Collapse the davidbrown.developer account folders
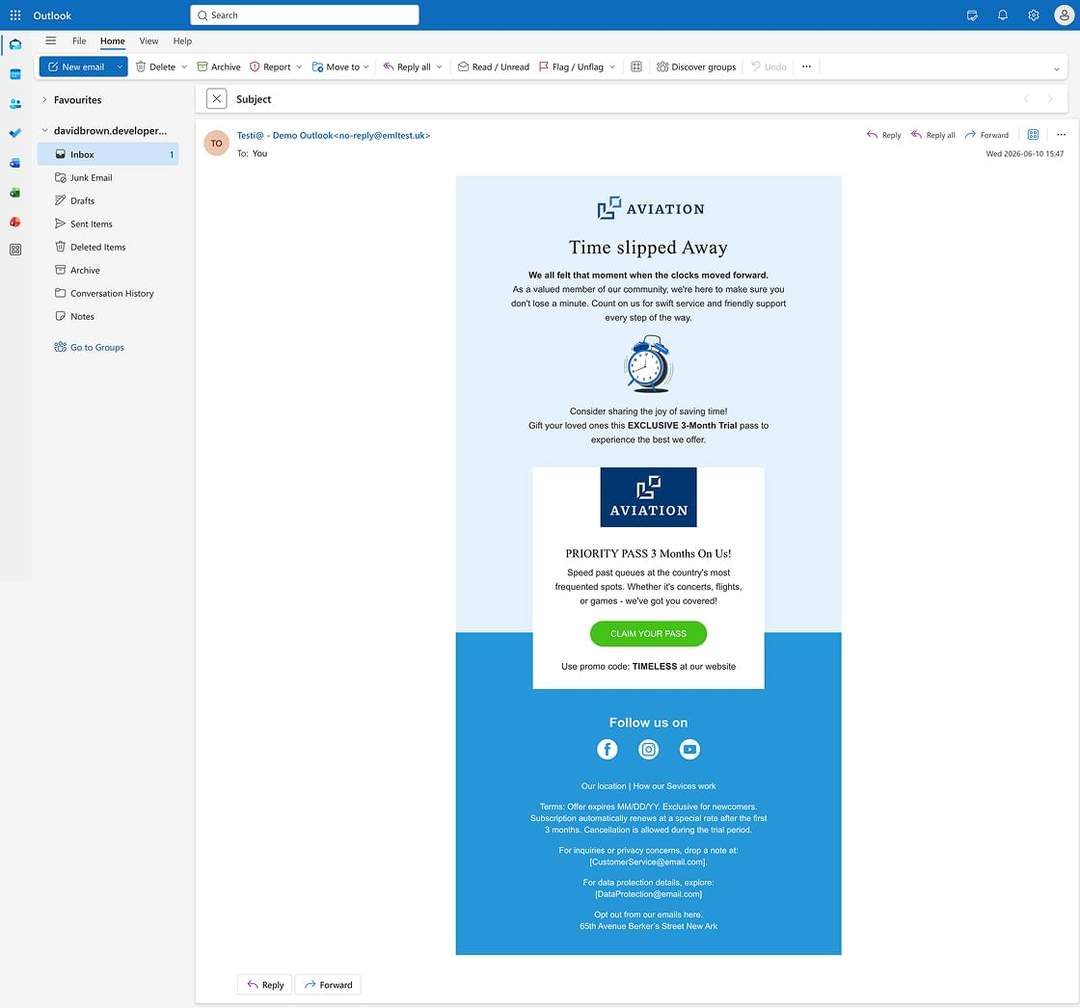The height and width of the screenshot is (1008, 1080). point(45,130)
